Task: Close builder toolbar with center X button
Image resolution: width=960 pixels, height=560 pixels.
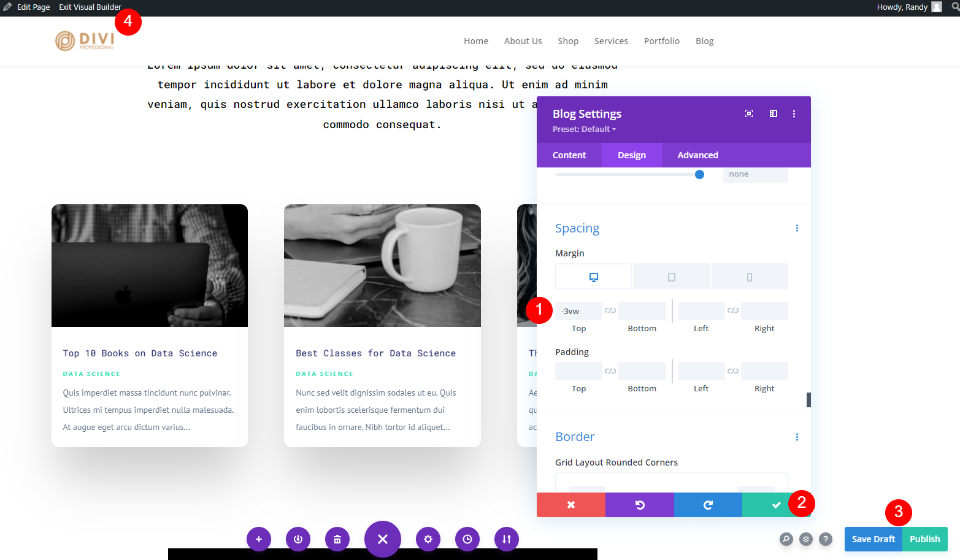Action: (x=383, y=539)
